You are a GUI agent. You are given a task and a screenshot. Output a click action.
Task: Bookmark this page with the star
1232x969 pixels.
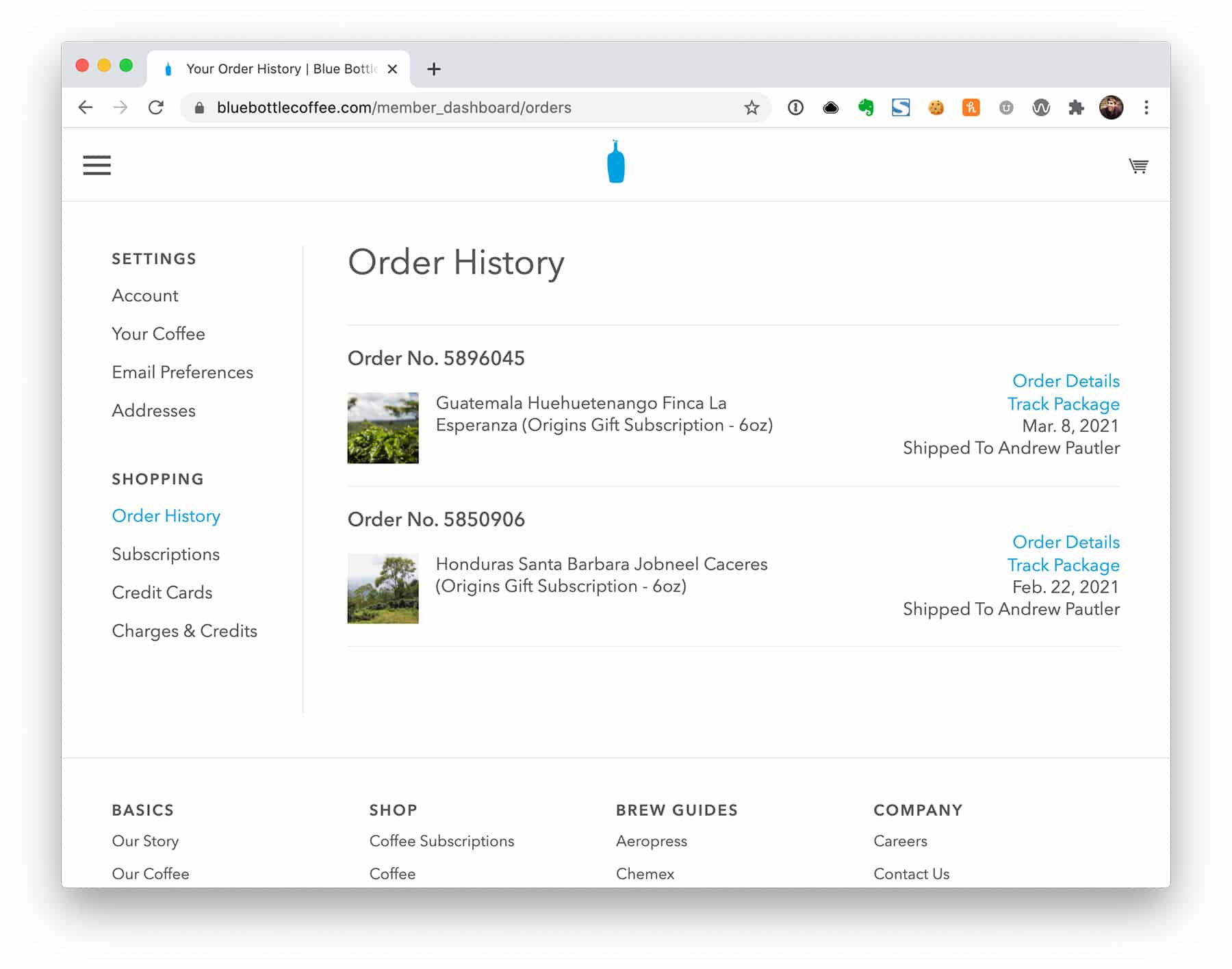click(752, 107)
